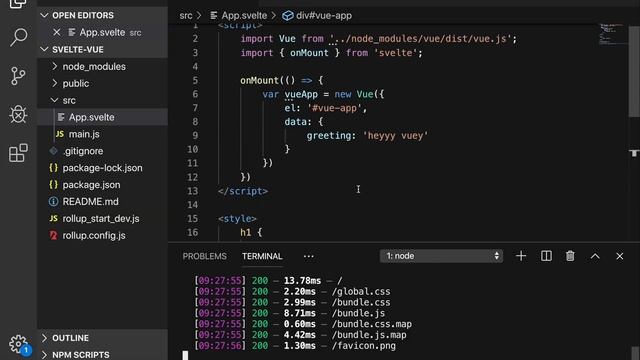Click the div#vue-app breadcrumb
This screenshot has width=640, height=360.
[x=317, y=16]
